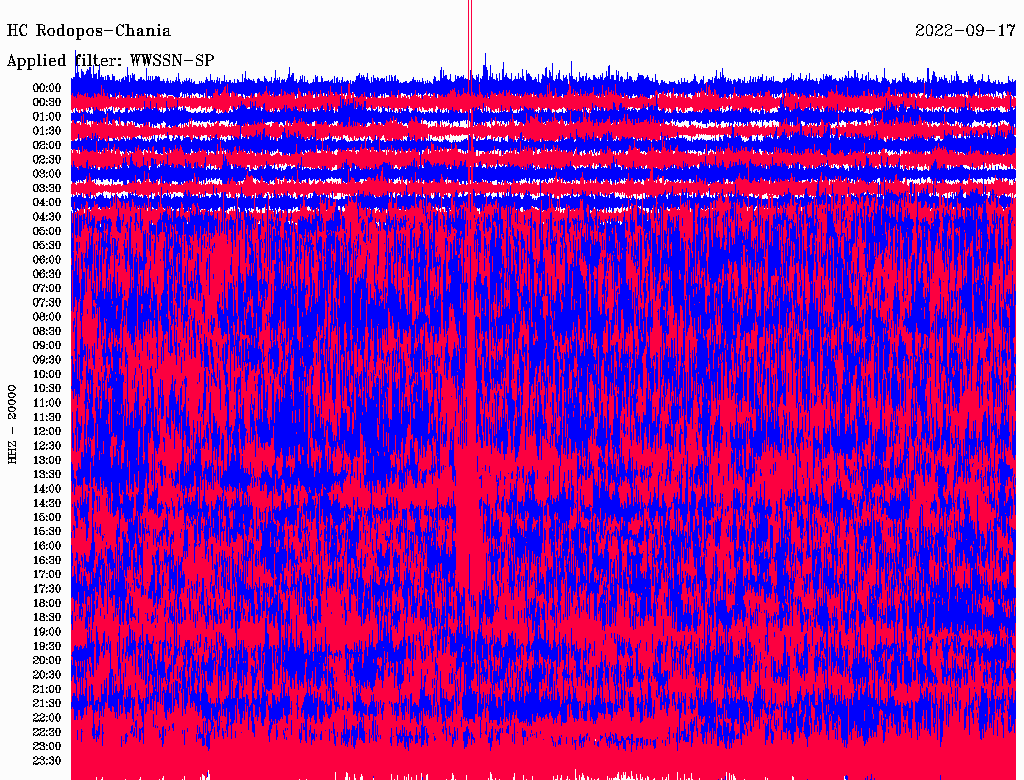Click the HHZ - 20000 axis label

13,423
